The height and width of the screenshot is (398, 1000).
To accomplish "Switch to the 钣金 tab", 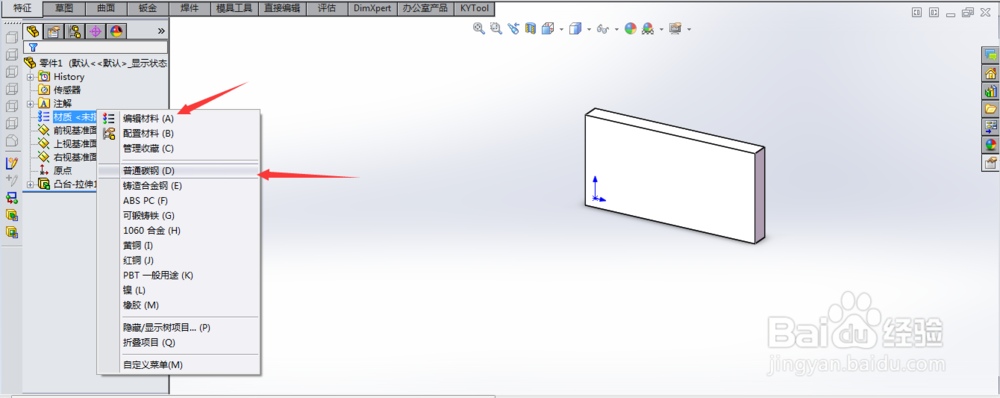I will 148,8.
